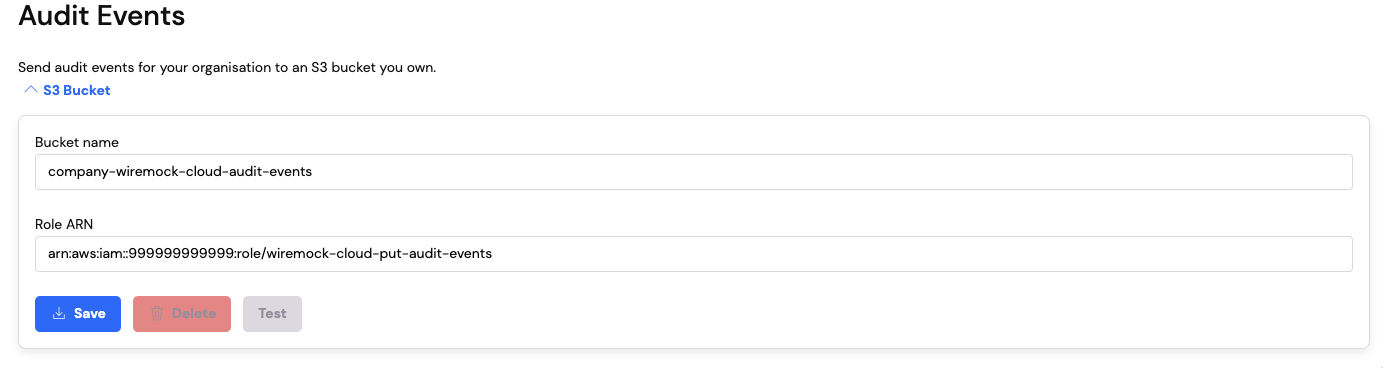Collapse the S3 Bucket section chevron
Screen dimensions: 1383x368
point(29,90)
